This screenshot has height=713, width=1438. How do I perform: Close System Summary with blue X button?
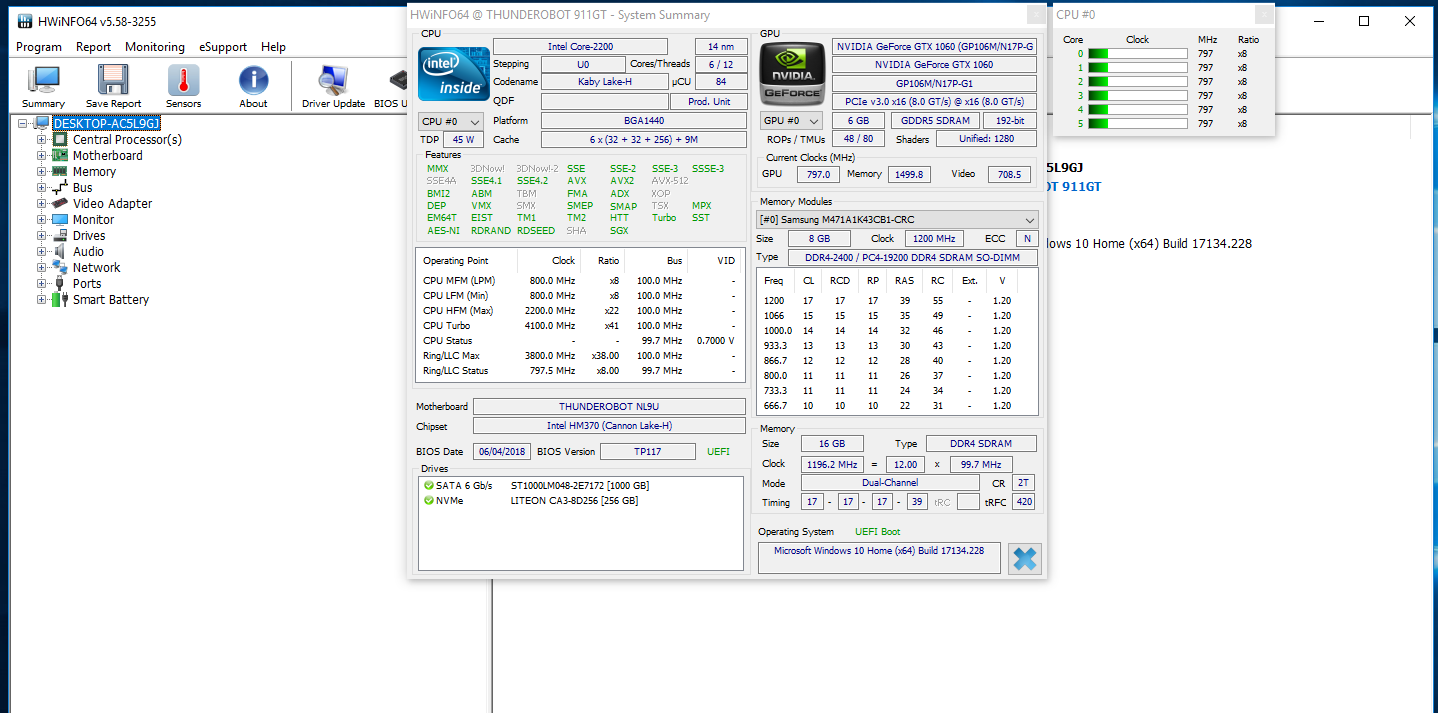pyautogui.click(x=1024, y=558)
